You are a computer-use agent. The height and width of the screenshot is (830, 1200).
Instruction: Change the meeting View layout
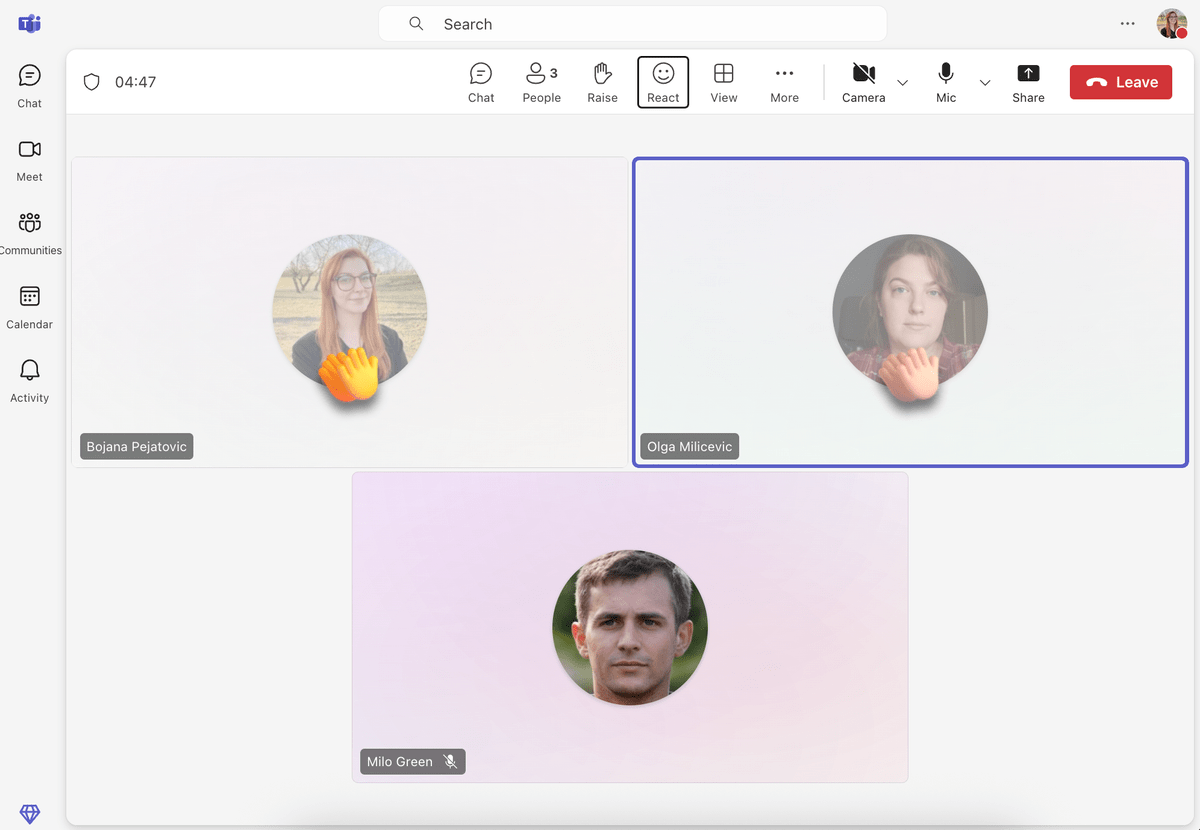723,80
